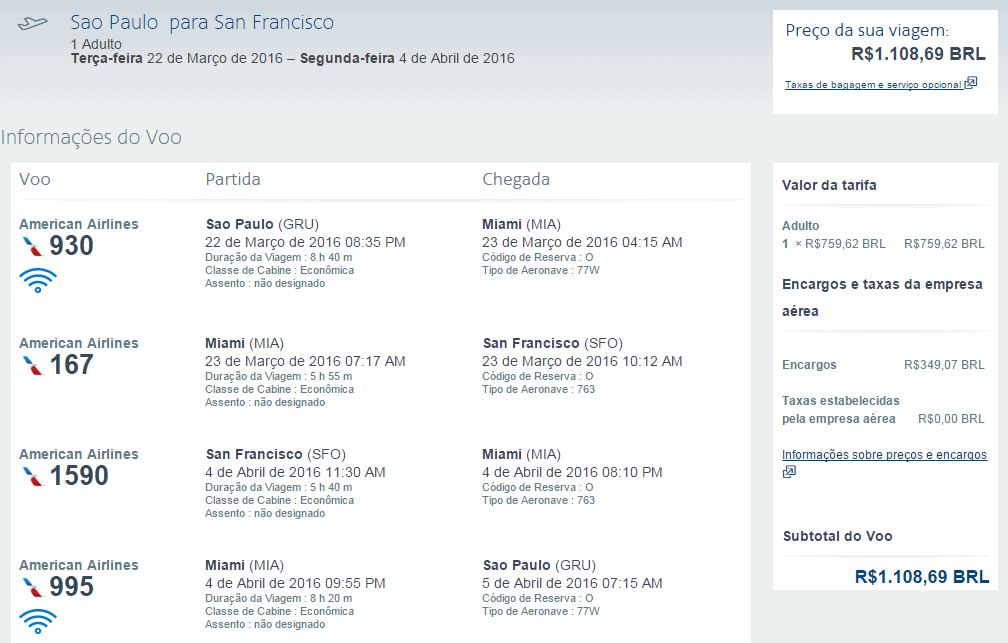The image size is (1008, 643).
Task: Click departure 4 de Abril de 2016 11:30 AM
Action: [295, 473]
